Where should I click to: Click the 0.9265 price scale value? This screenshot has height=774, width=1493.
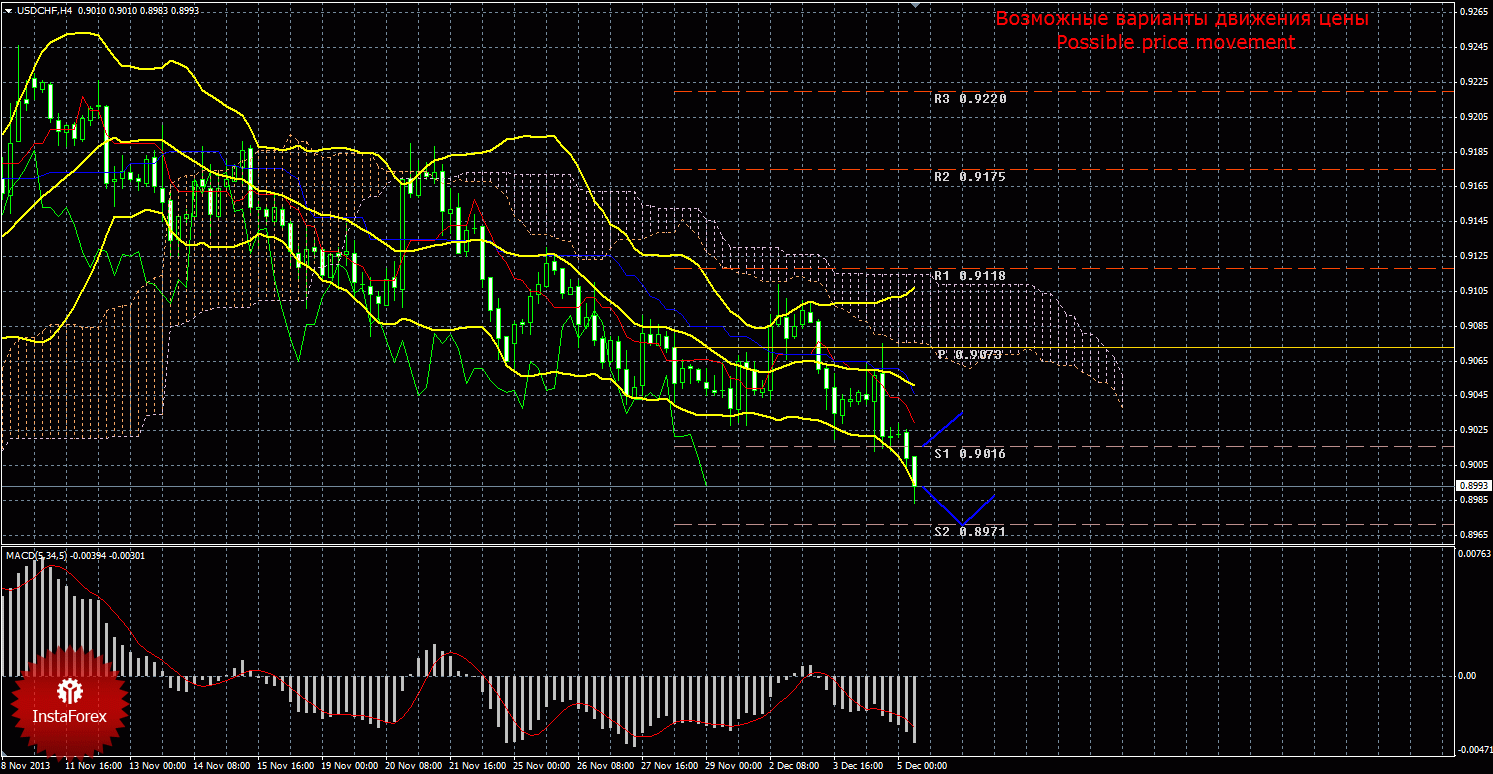pos(1473,12)
